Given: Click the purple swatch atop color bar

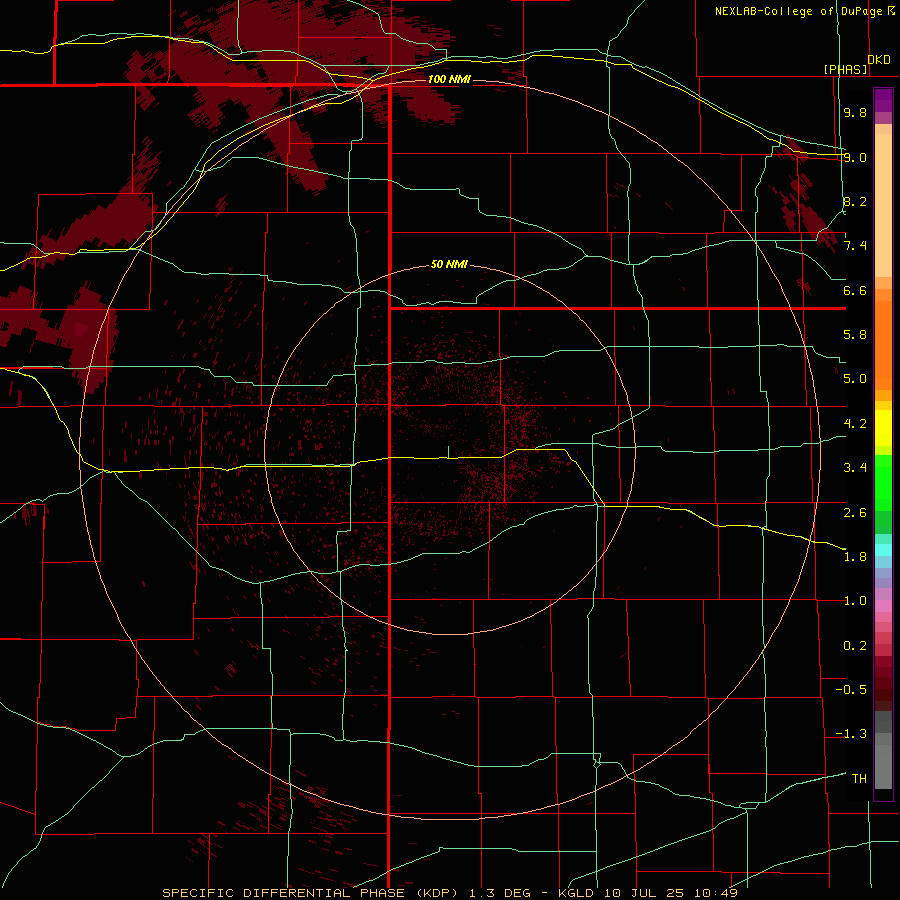Looking at the screenshot, I should (883, 100).
